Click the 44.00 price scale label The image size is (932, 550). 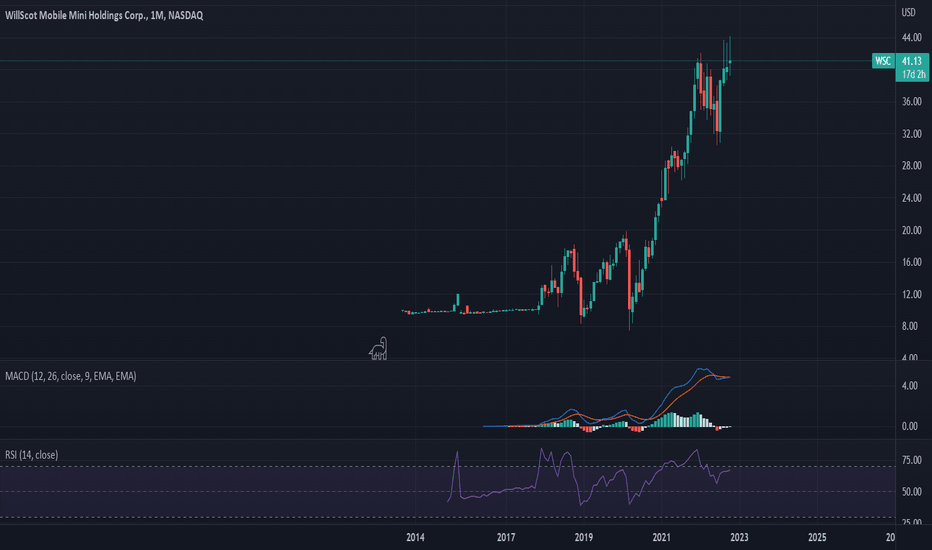point(912,37)
